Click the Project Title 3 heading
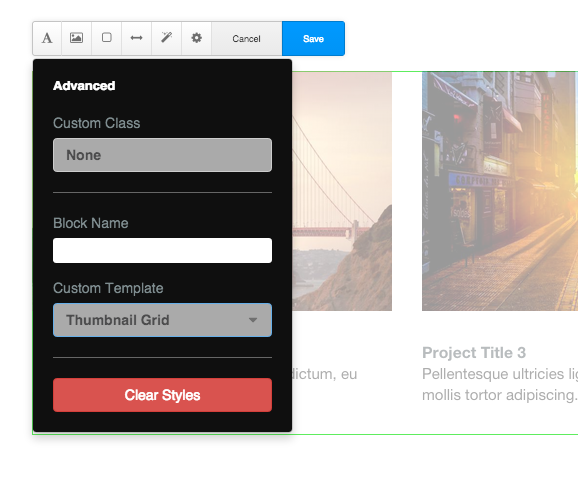Image resolution: width=578 pixels, height=478 pixels. click(x=474, y=353)
